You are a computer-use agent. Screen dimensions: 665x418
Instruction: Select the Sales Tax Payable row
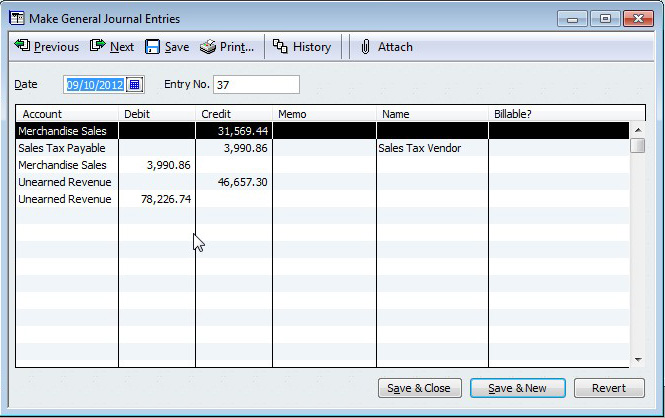[x=66, y=148]
